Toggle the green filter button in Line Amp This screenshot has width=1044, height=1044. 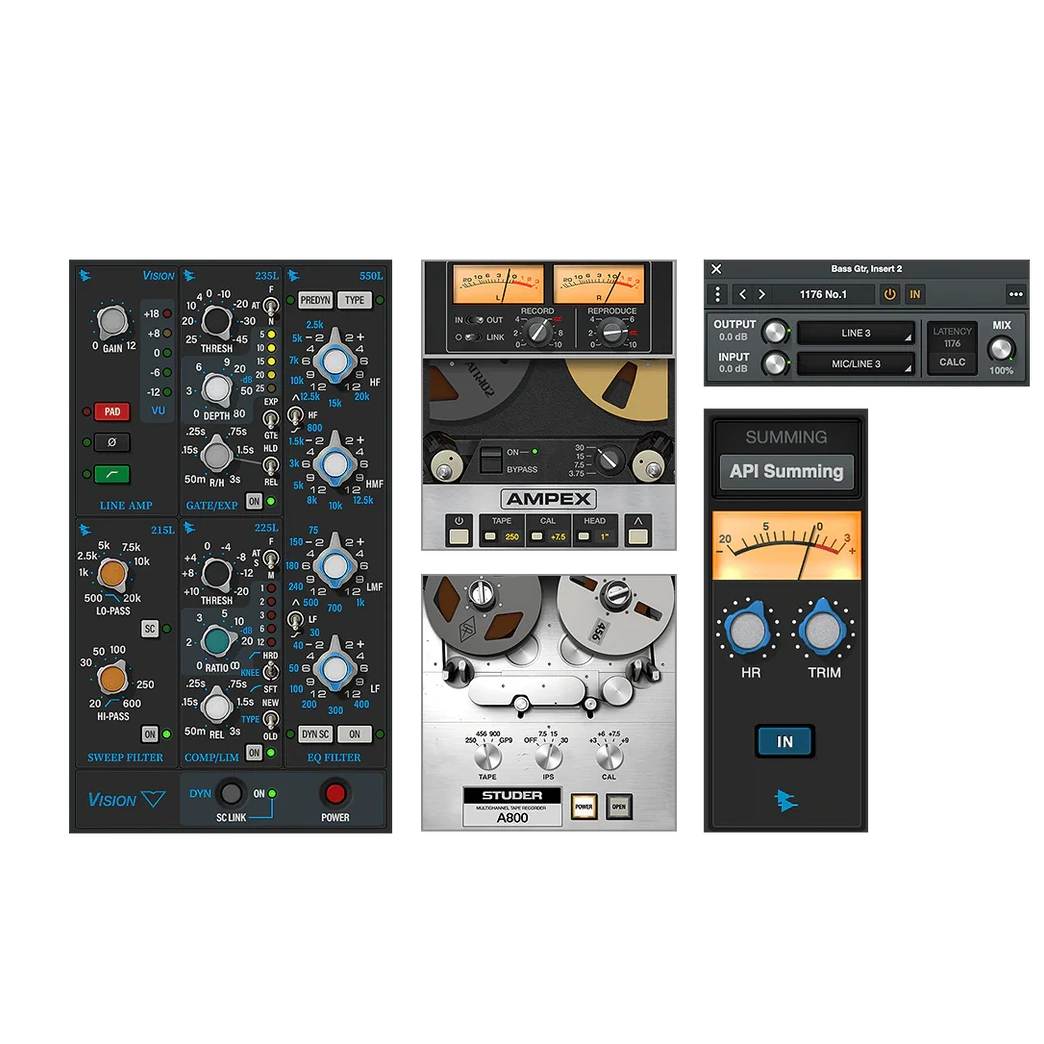pyautogui.click(x=112, y=474)
